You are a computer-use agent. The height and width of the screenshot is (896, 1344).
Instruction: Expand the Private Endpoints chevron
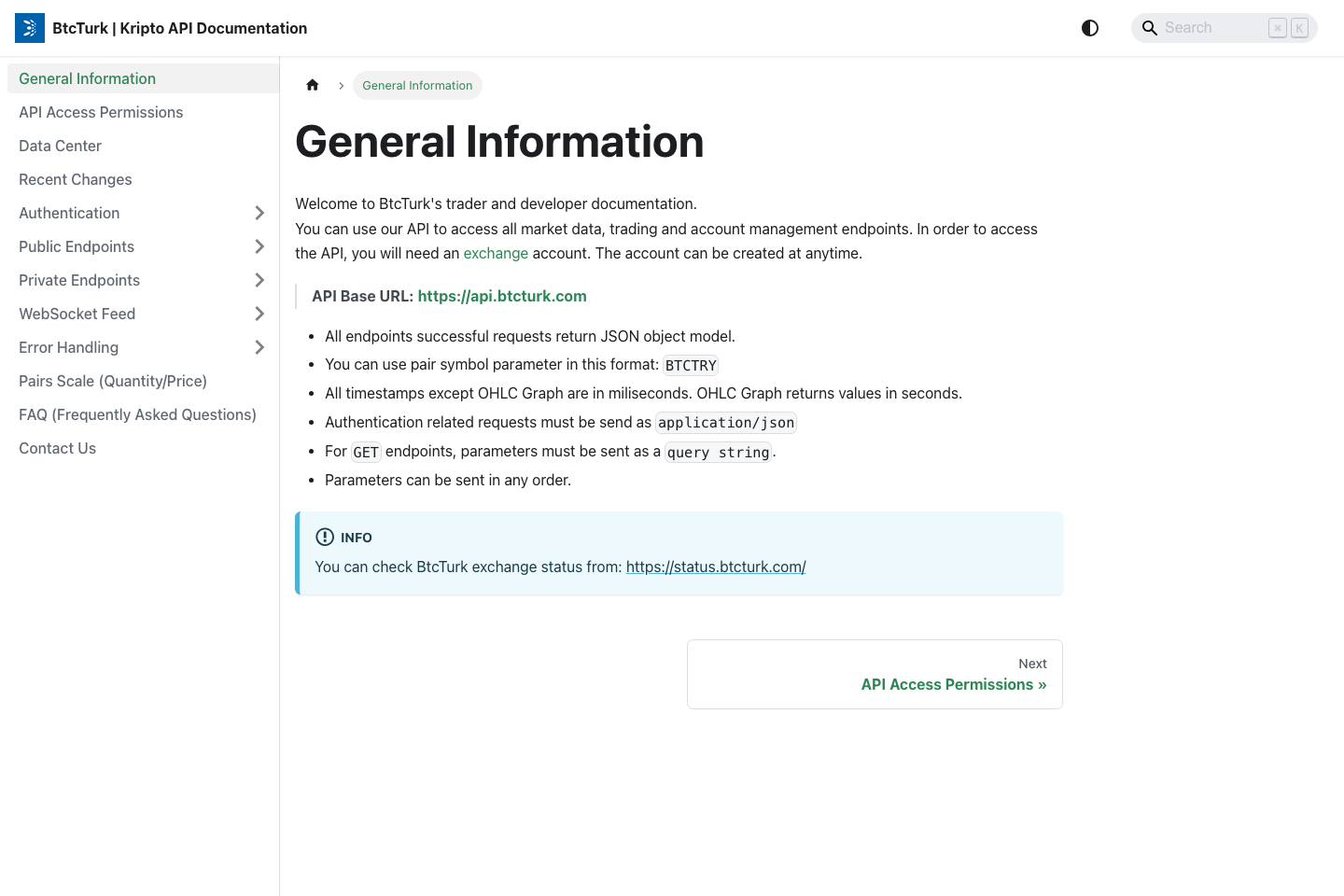tap(259, 280)
